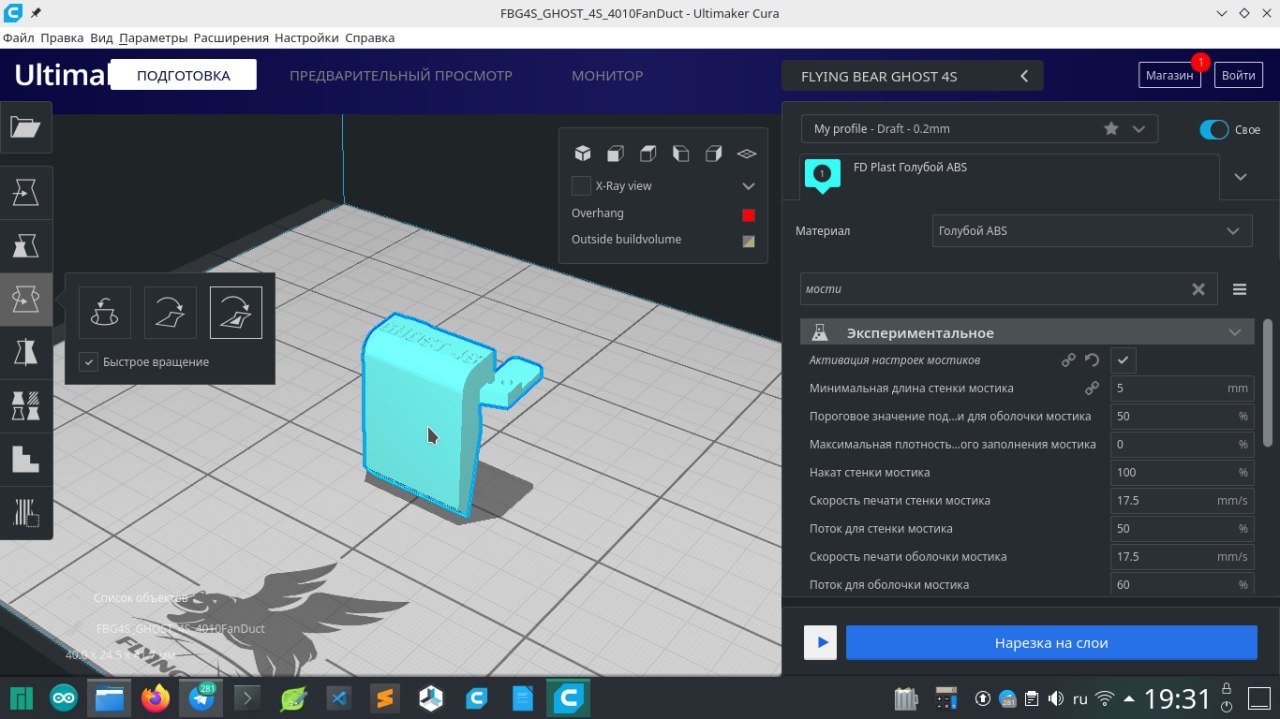Click the front view cube icon

[615, 153]
